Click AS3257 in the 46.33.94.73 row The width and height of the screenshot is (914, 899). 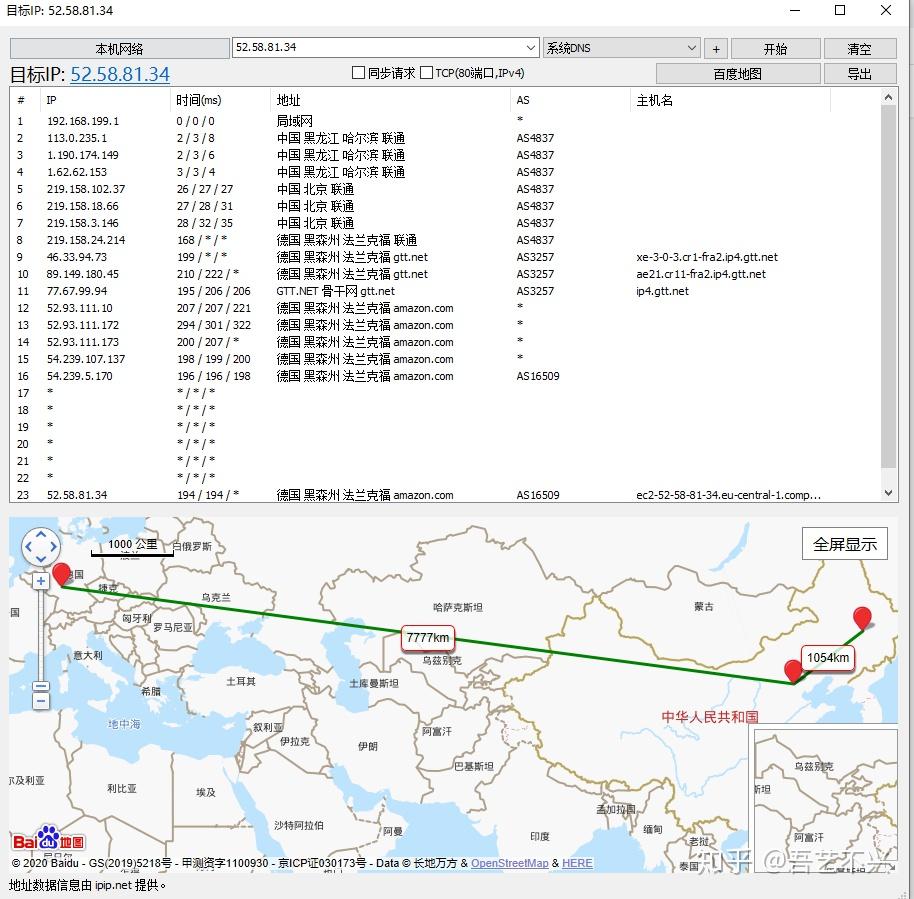click(535, 257)
